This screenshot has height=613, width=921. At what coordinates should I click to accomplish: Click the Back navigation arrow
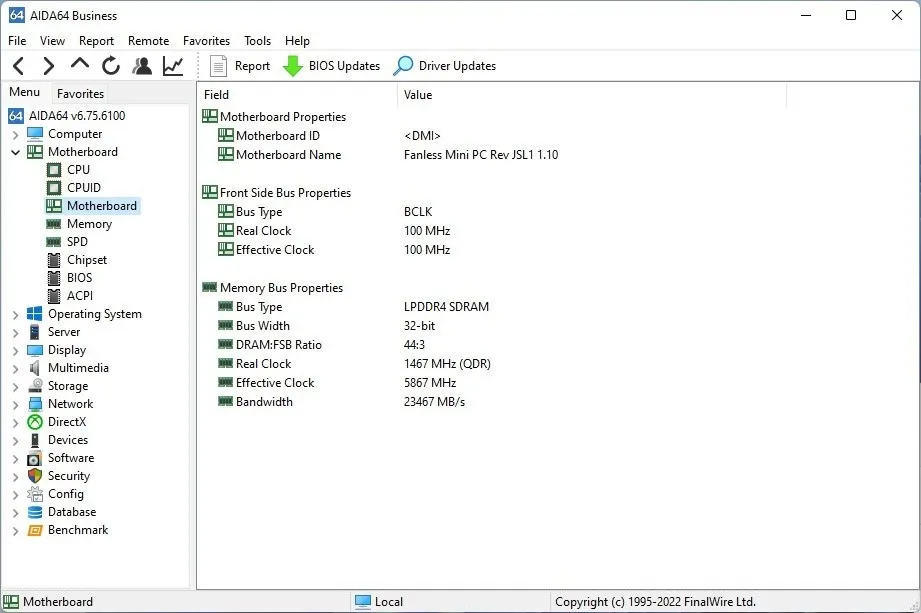click(x=18, y=66)
